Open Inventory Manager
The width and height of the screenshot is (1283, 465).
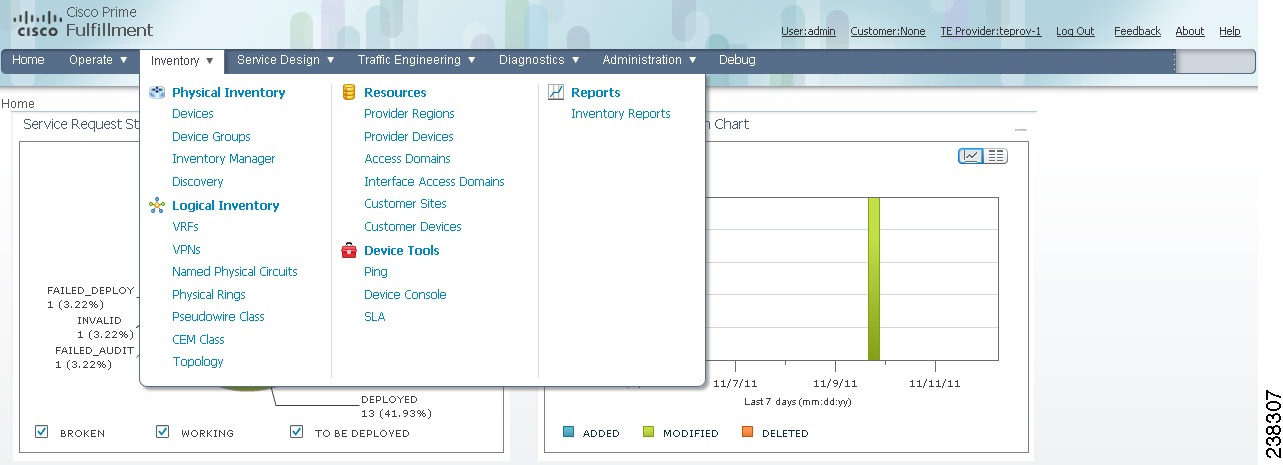(223, 159)
